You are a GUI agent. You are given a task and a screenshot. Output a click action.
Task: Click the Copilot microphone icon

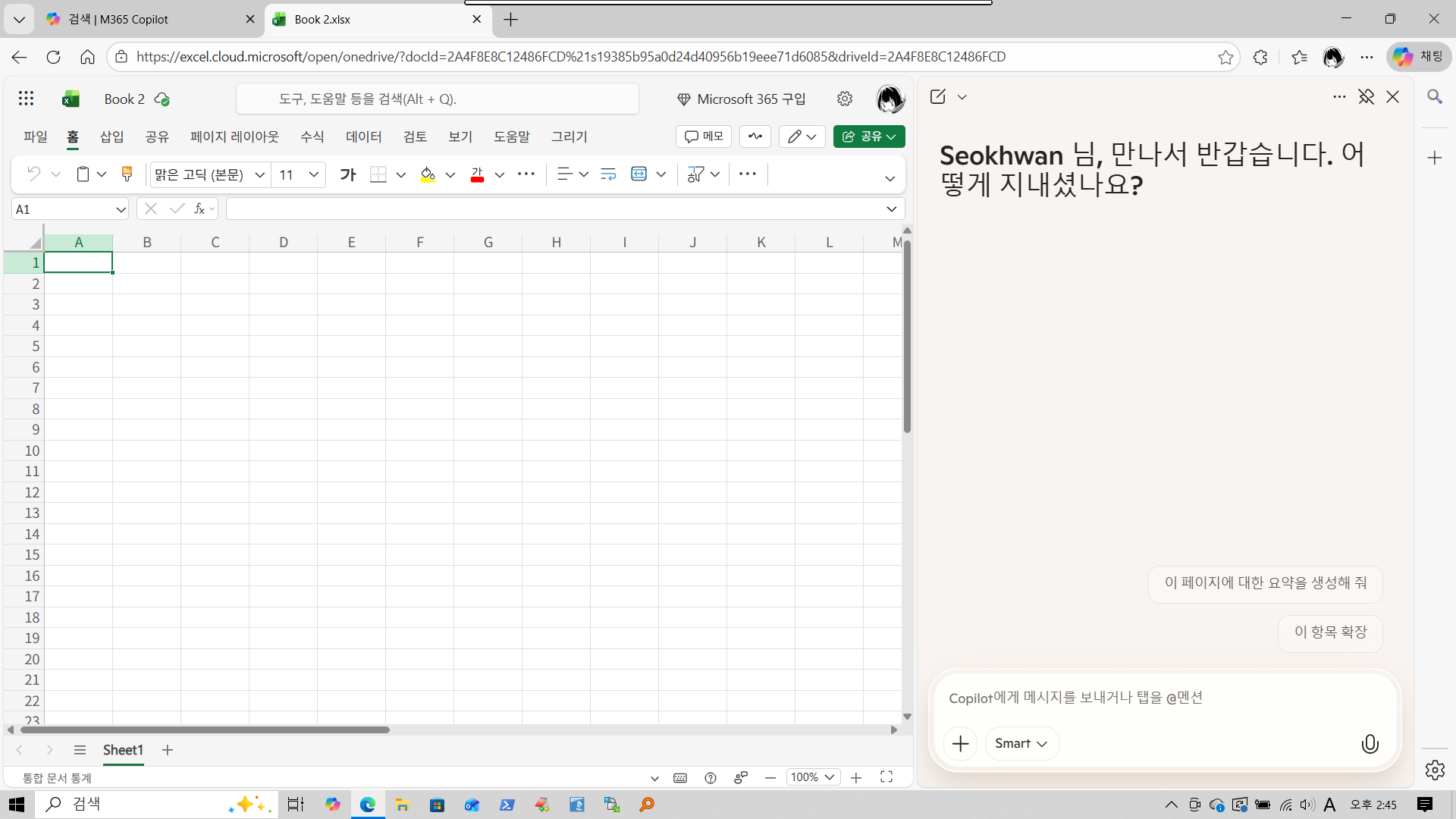tap(1370, 744)
